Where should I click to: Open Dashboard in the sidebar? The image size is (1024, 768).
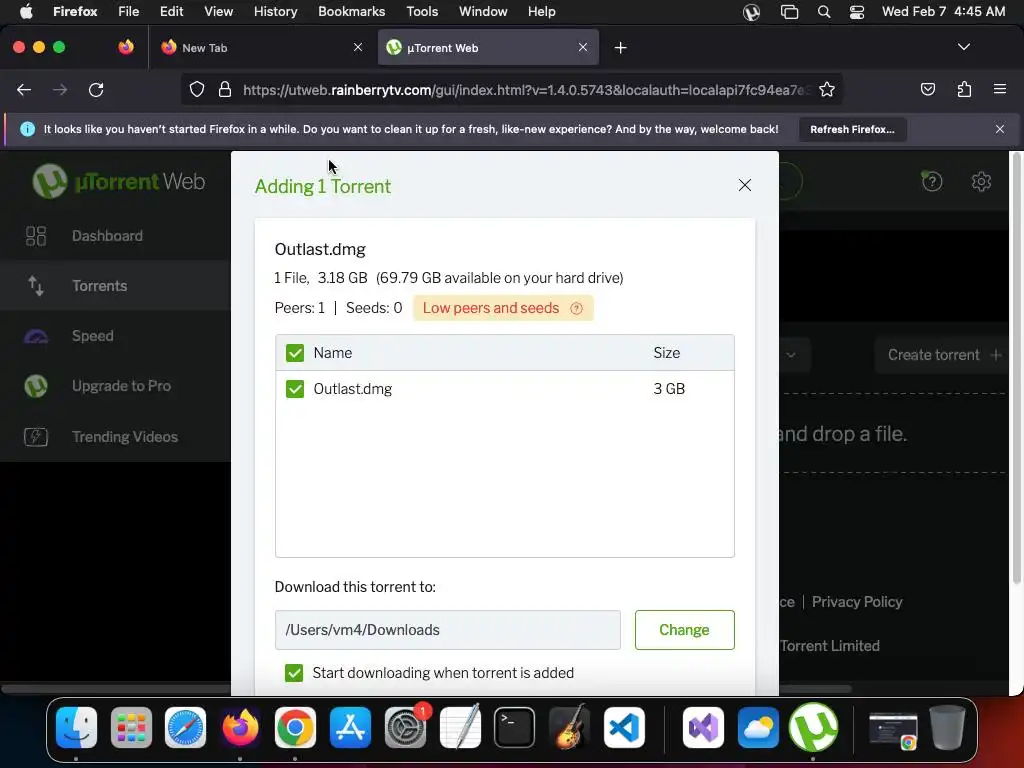pos(115,236)
